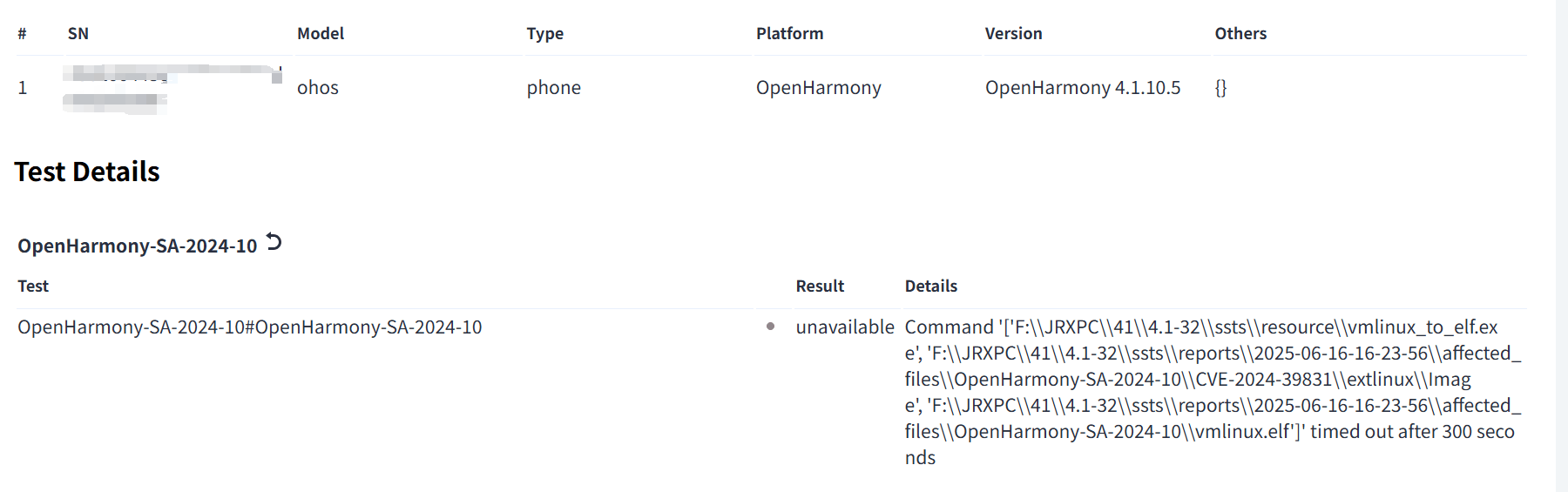Click the OpenHarmony-SA-2024-10 section title
The image size is (1568, 492).
[x=138, y=246]
